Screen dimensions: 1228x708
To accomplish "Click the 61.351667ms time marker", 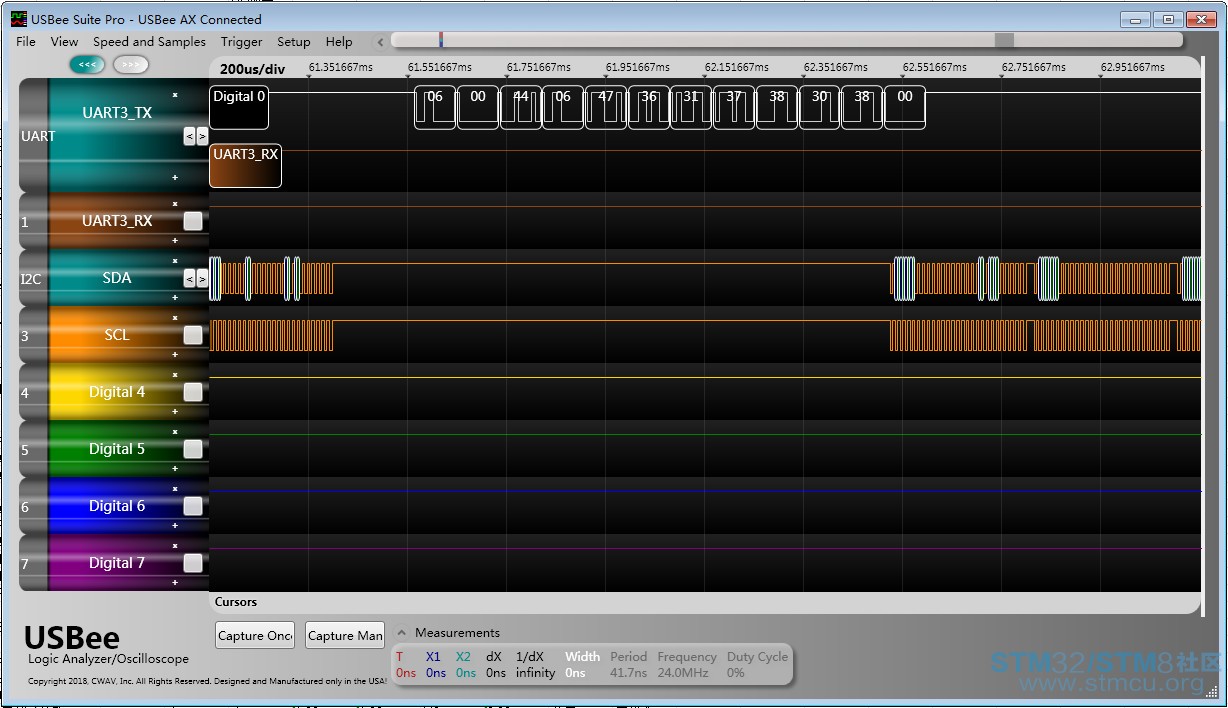I will pyautogui.click(x=341, y=67).
